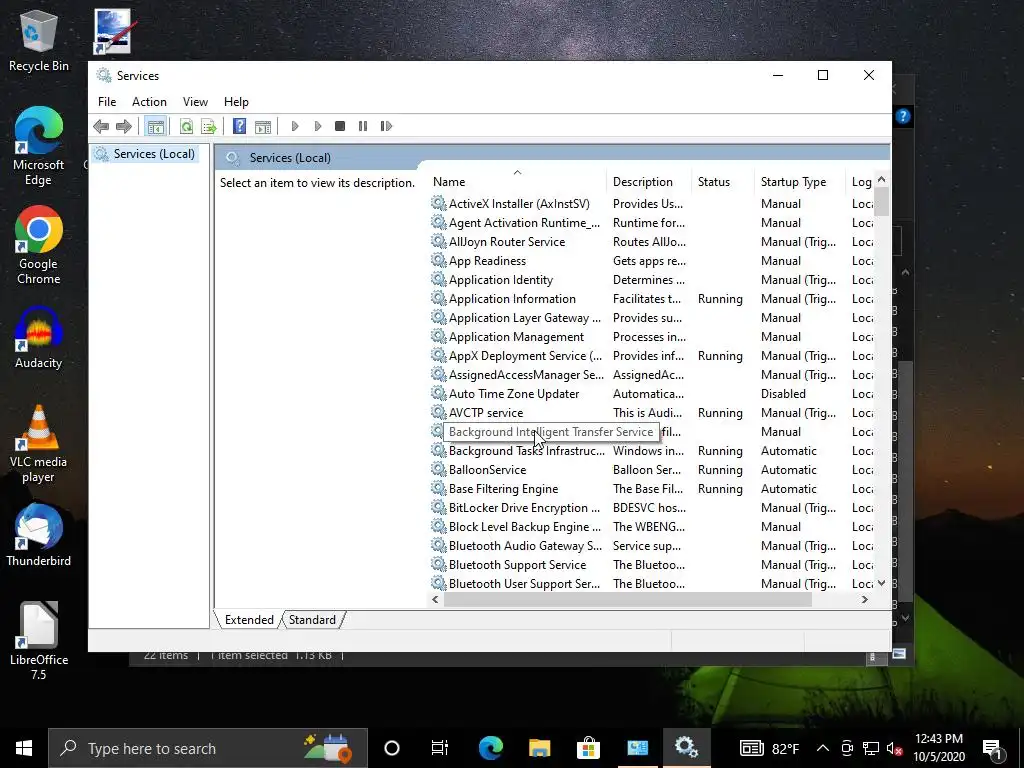Show hidden system tray icons chevron

(823, 748)
